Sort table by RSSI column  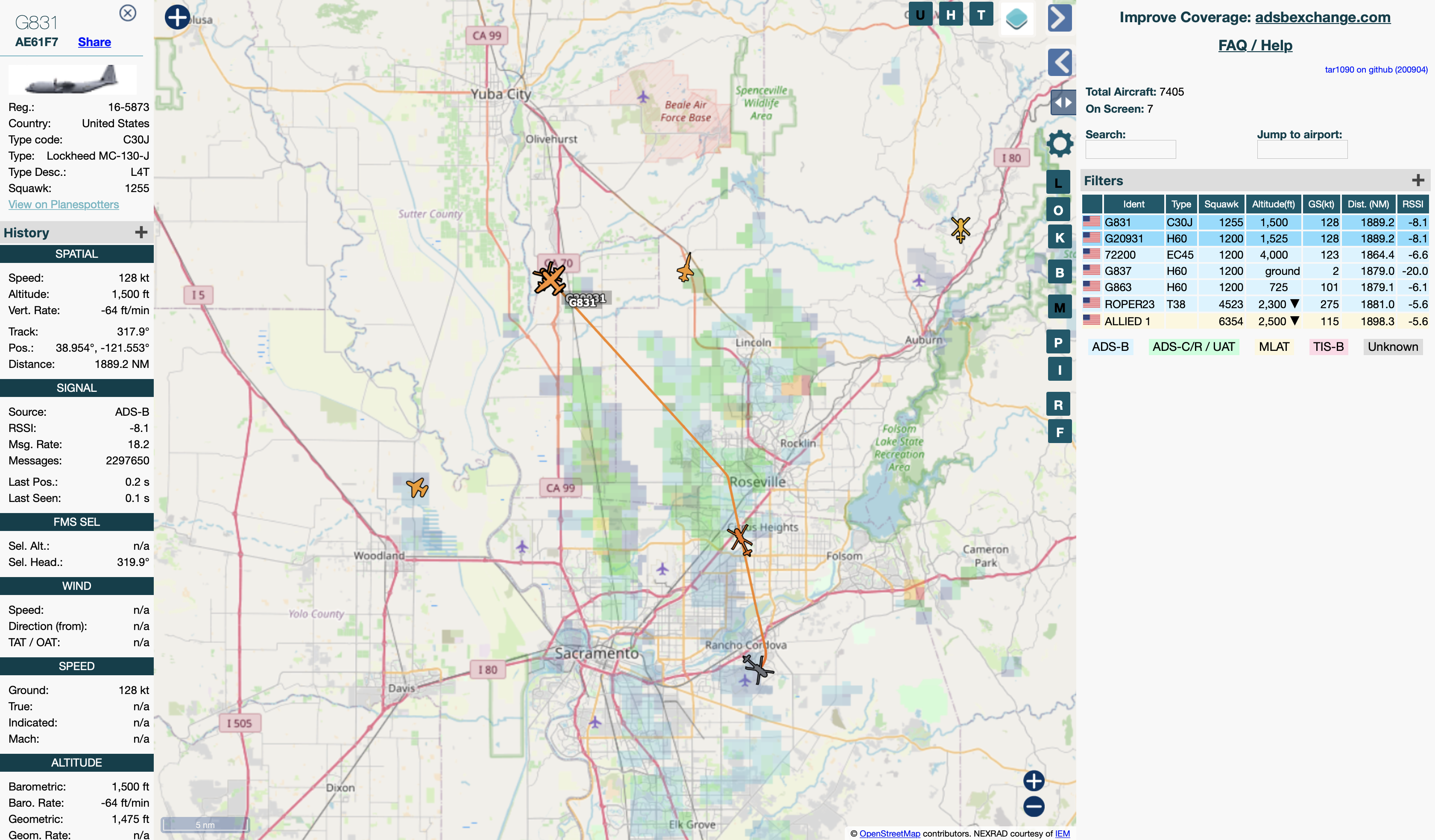(x=1412, y=204)
